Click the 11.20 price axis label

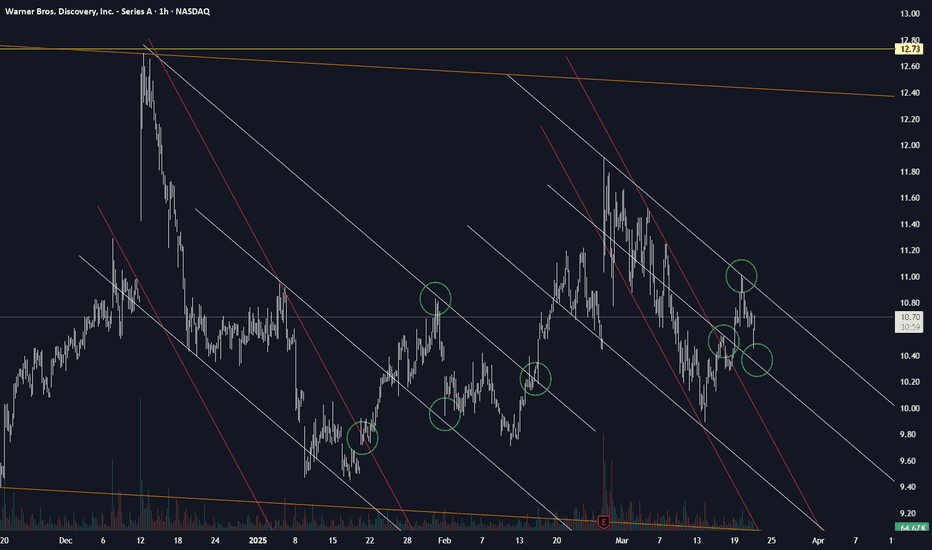(910, 250)
